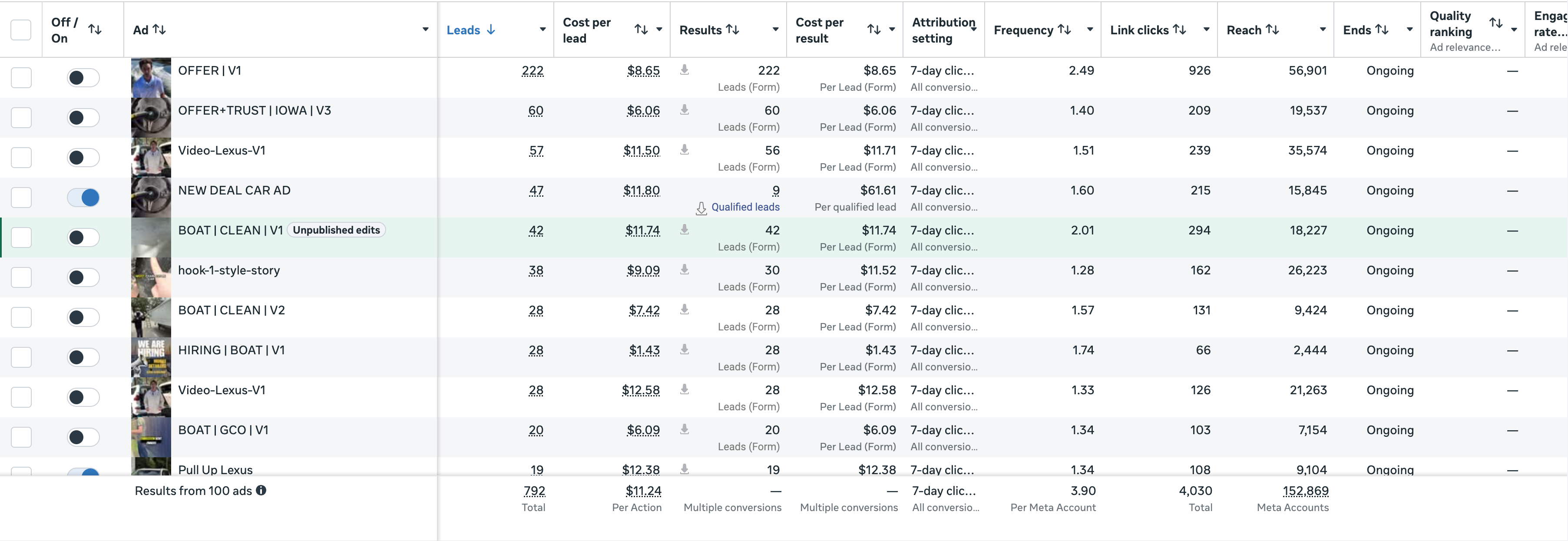Click info icon next to Results from 100 ads

pos(261,491)
